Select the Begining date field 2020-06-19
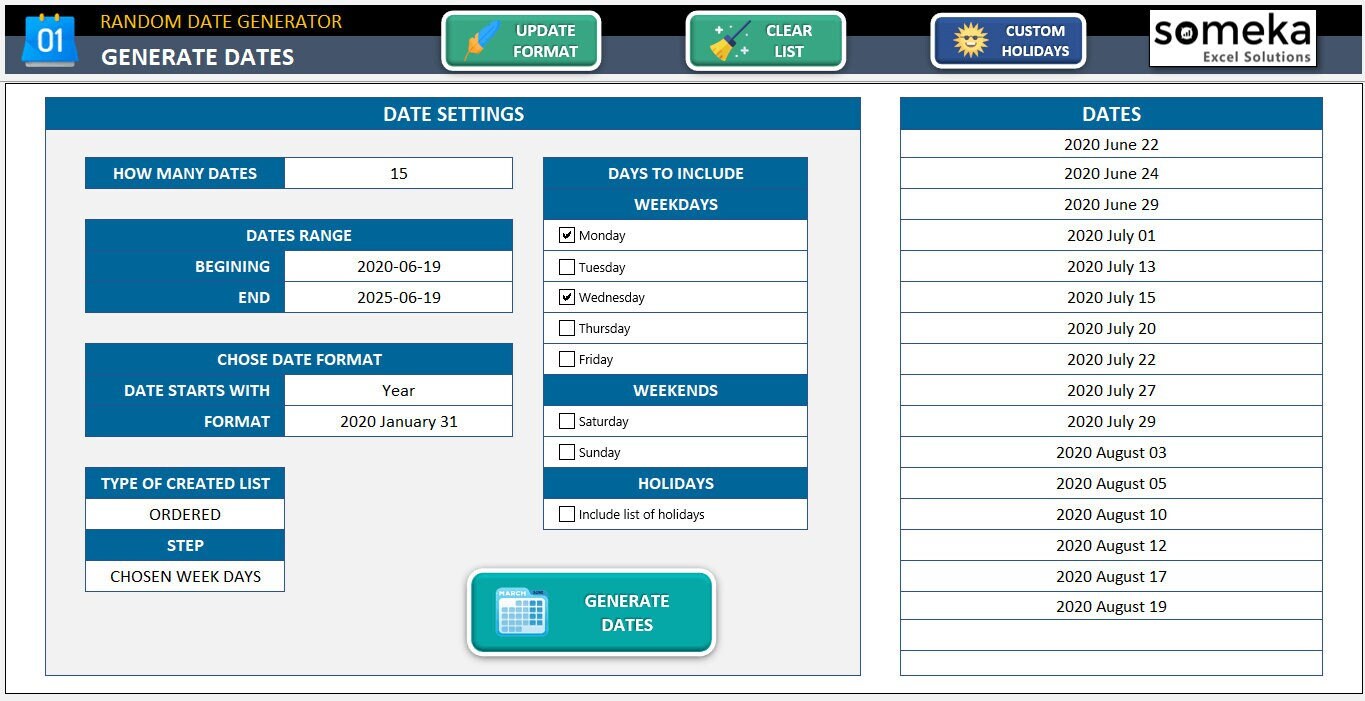Image resolution: width=1365 pixels, height=701 pixels. (x=398, y=266)
